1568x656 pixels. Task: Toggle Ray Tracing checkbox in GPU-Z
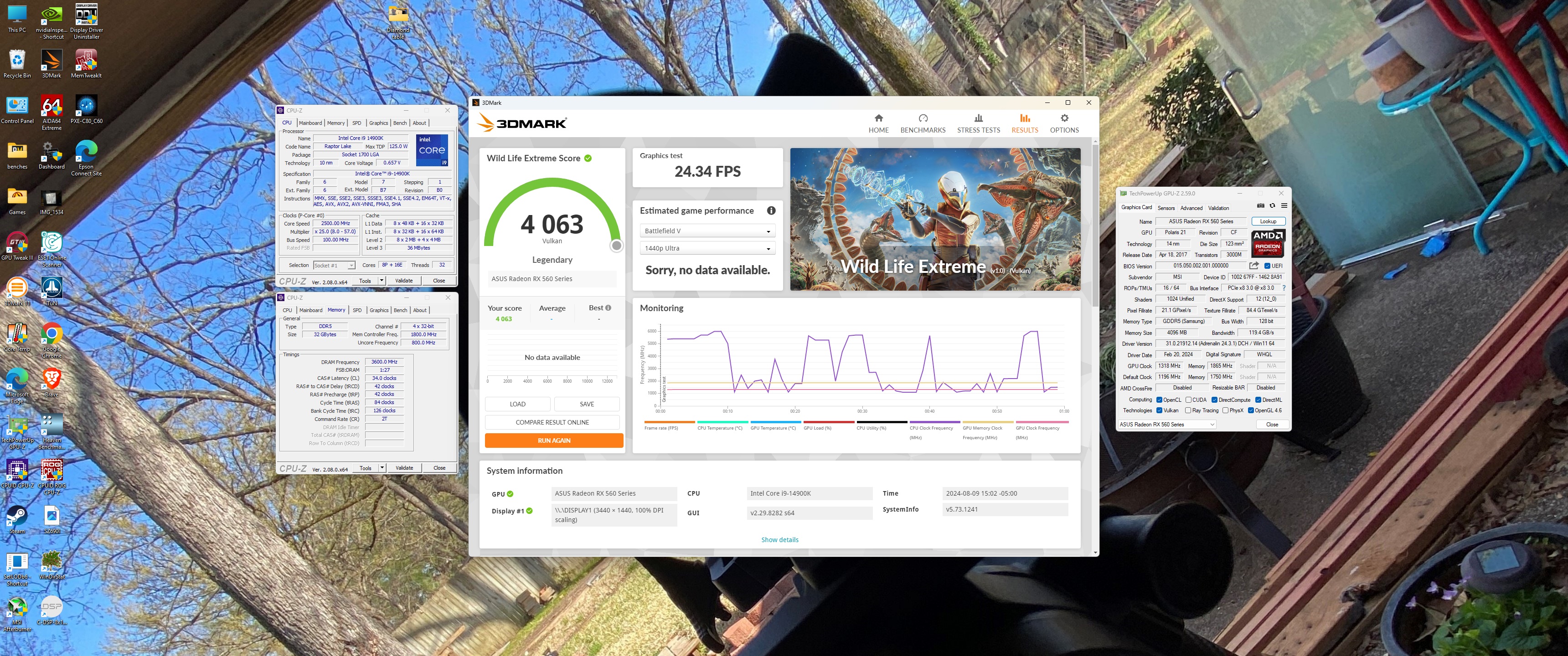pyautogui.click(x=1188, y=410)
